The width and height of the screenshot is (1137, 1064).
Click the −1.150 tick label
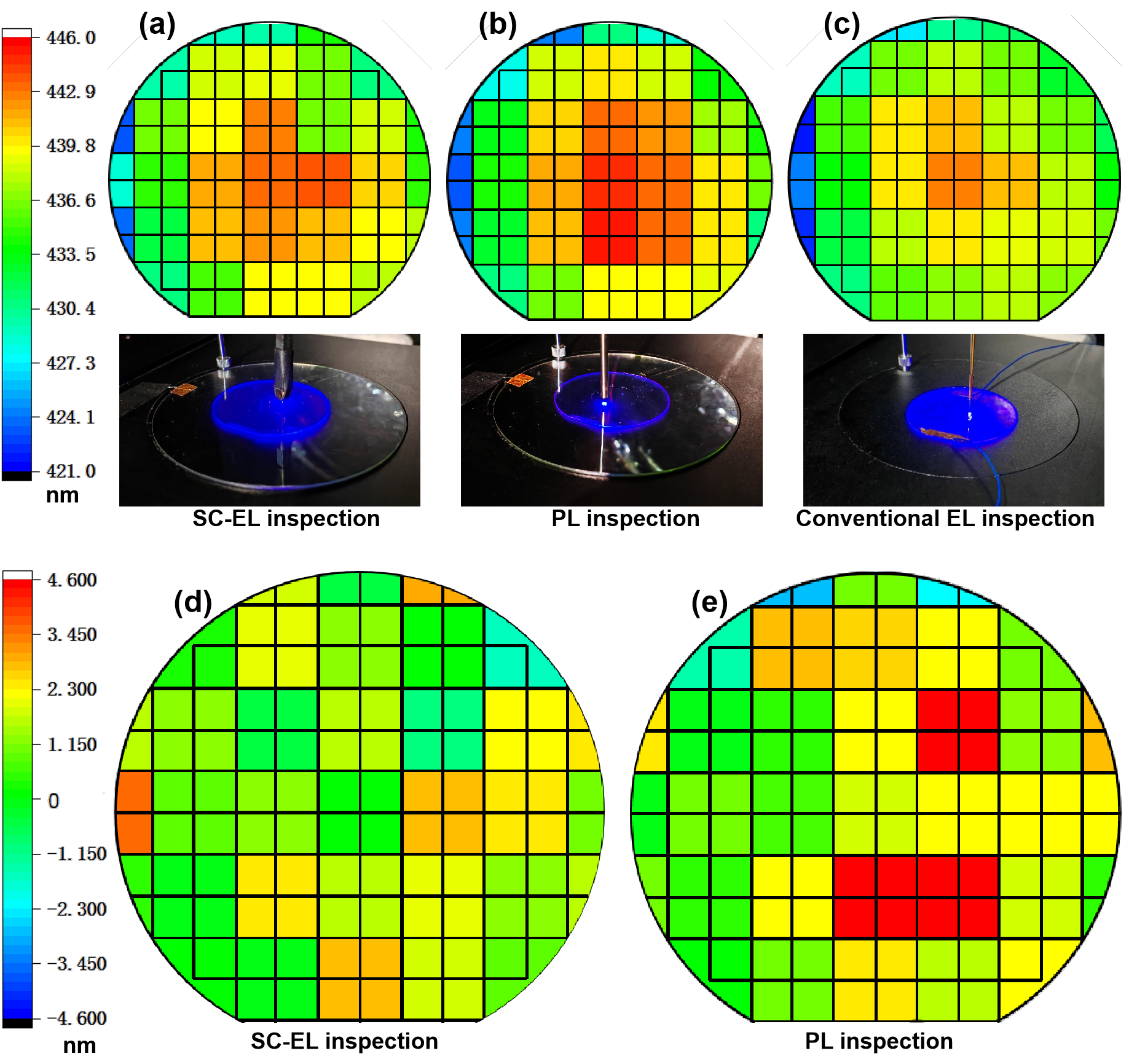tap(77, 854)
